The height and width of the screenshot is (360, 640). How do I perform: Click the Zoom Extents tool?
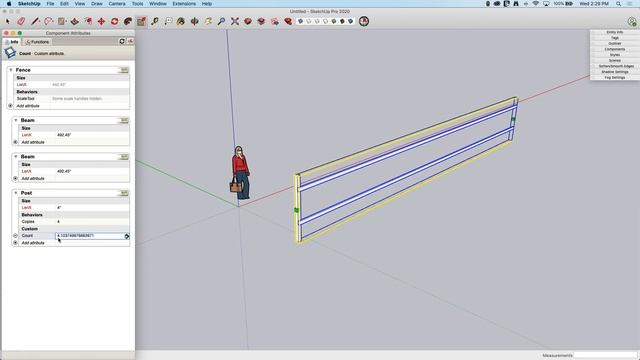click(235, 21)
